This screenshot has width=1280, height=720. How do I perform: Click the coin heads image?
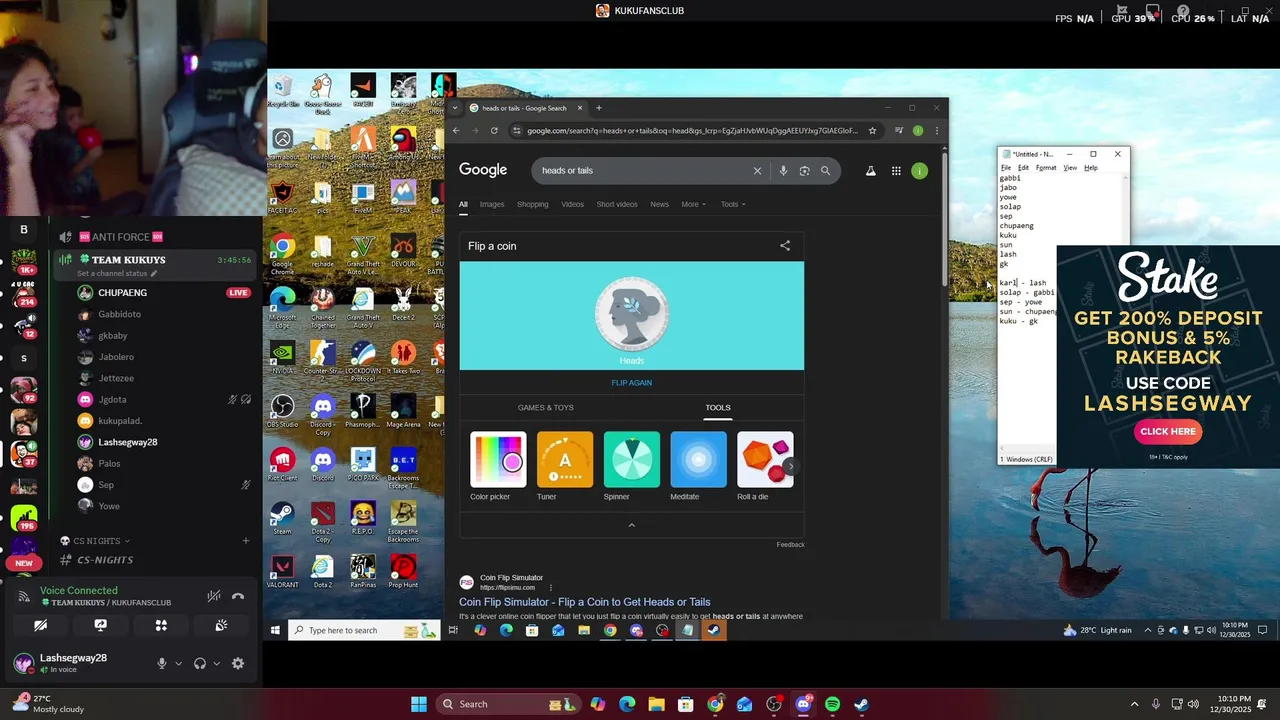(631, 314)
